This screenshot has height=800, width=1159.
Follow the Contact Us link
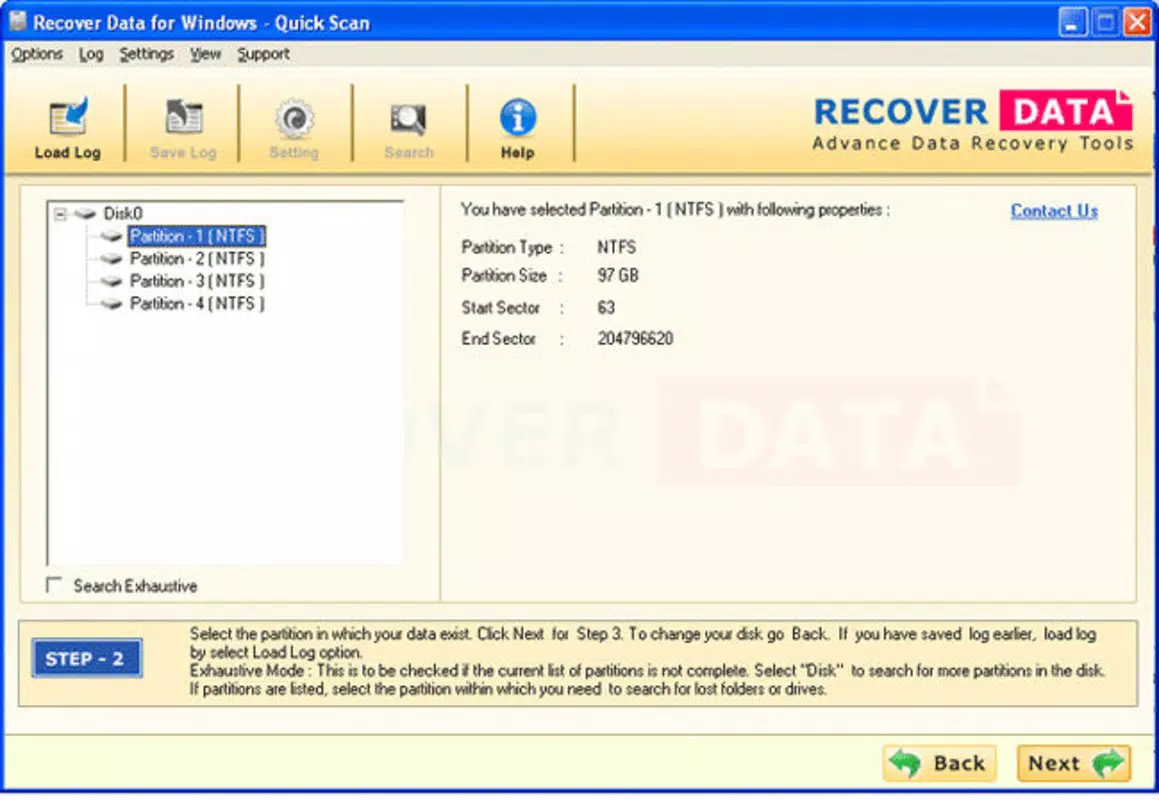click(1054, 211)
